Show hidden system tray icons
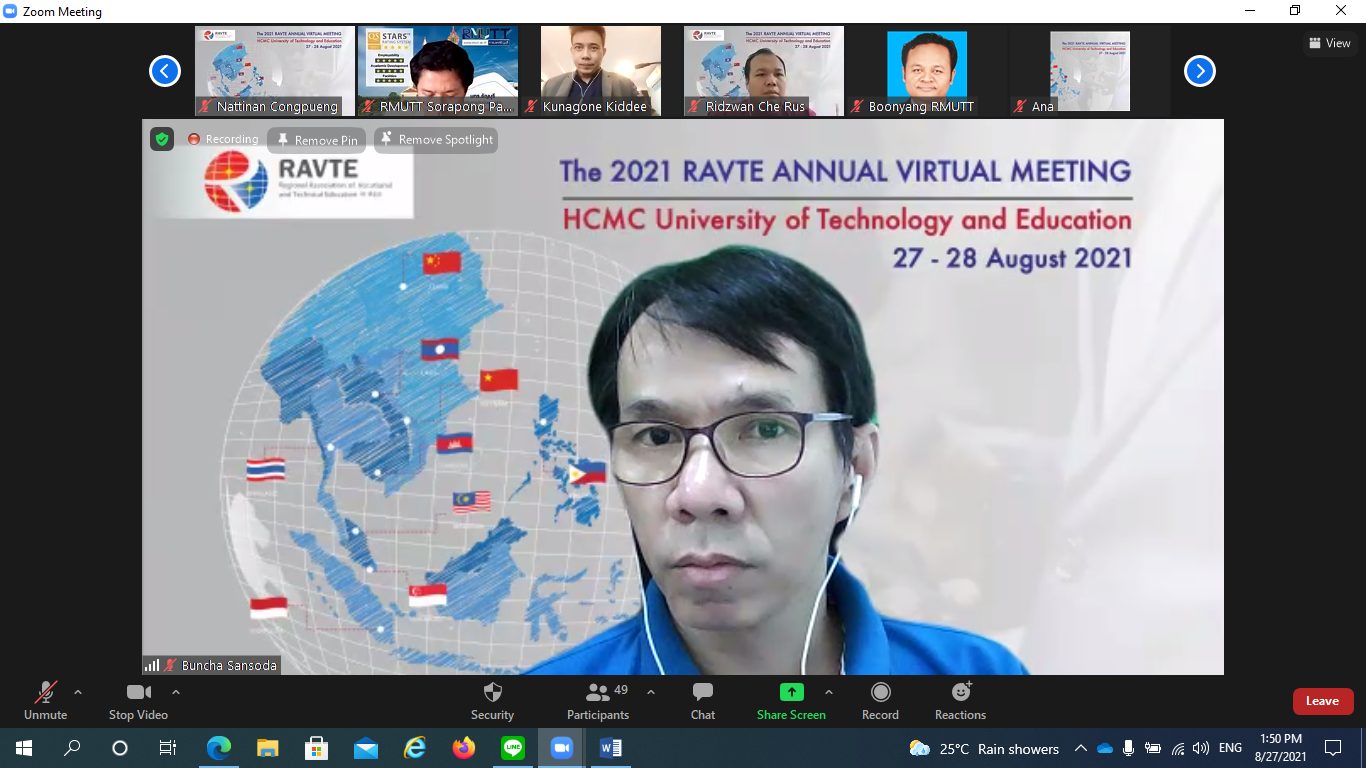The image size is (1366, 768). pos(1080,748)
